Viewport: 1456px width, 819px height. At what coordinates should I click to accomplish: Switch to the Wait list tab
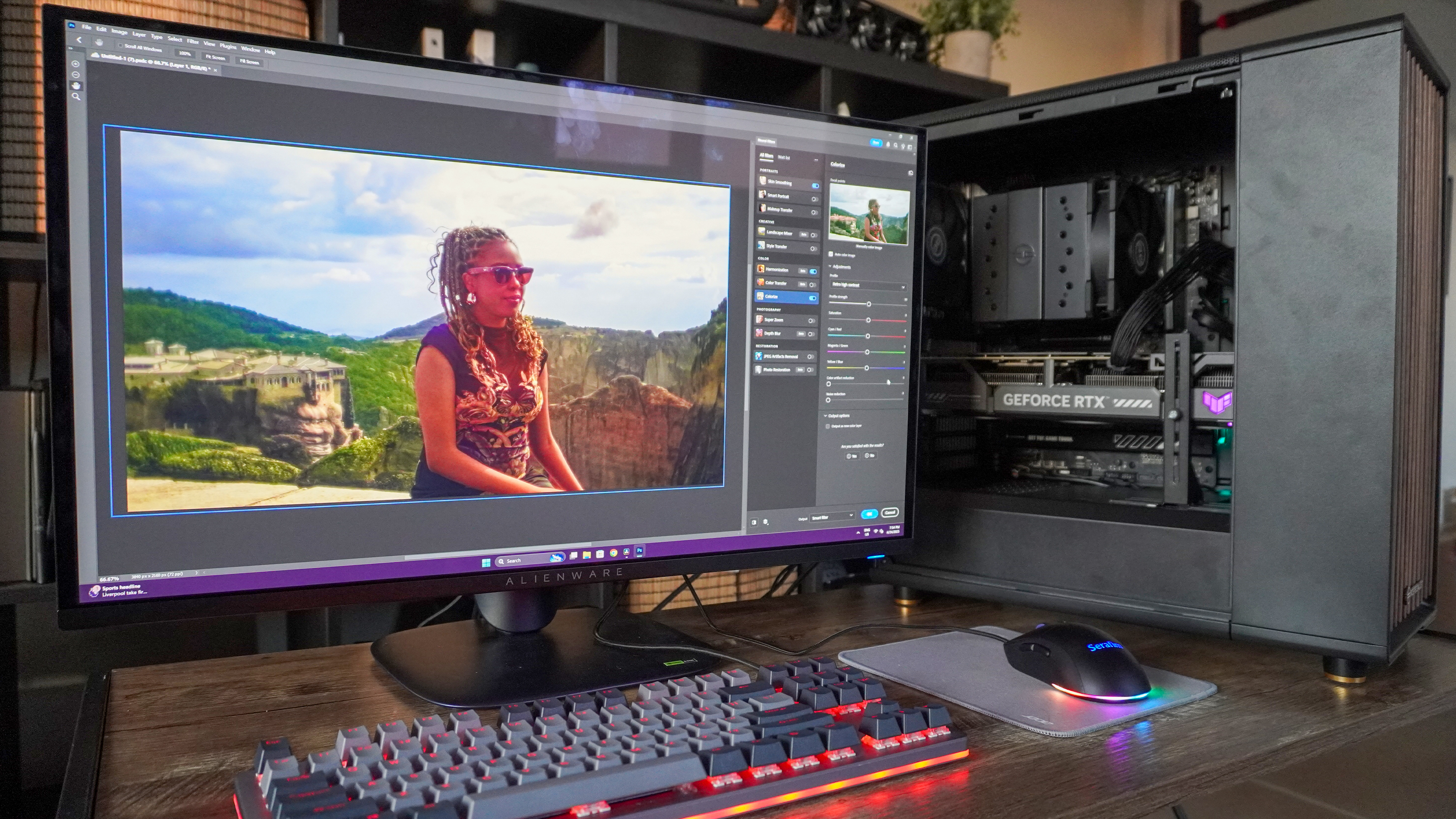pos(784,158)
